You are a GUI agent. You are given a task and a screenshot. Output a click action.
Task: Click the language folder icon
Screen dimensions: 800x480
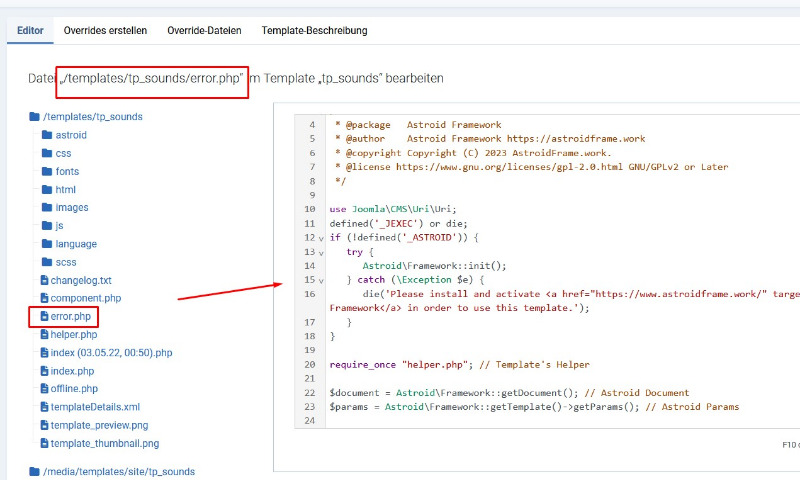tap(47, 244)
